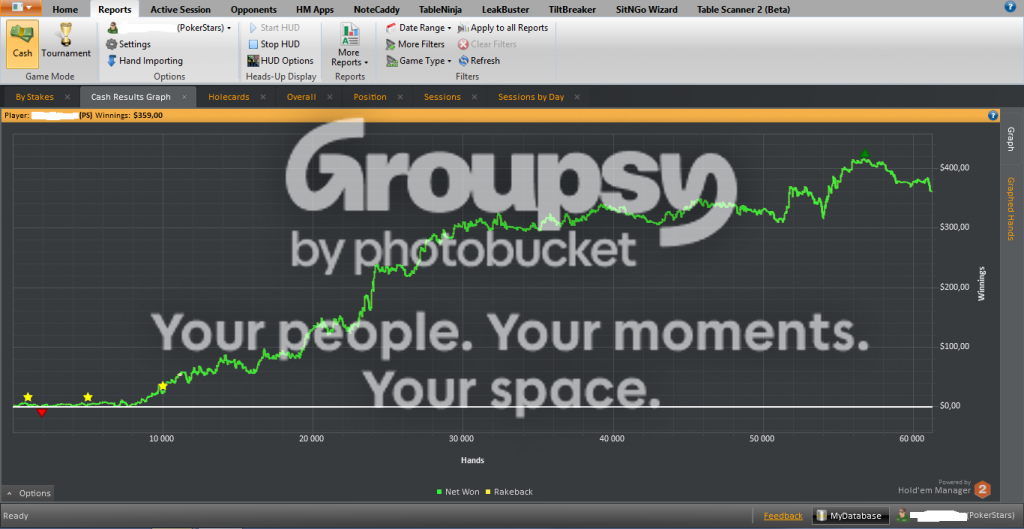The height and width of the screenshot is (529, 1024).
Task: Click Winnings: $359,00 header text
Action: (x=129, y=116)
